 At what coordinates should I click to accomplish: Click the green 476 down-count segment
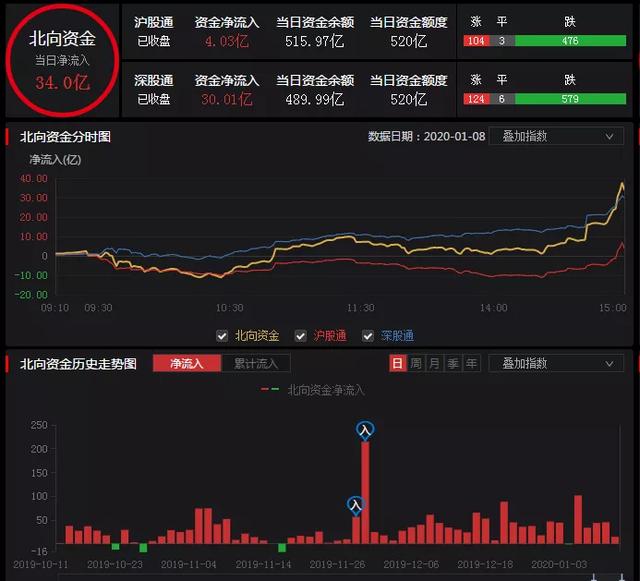point(570,41)
